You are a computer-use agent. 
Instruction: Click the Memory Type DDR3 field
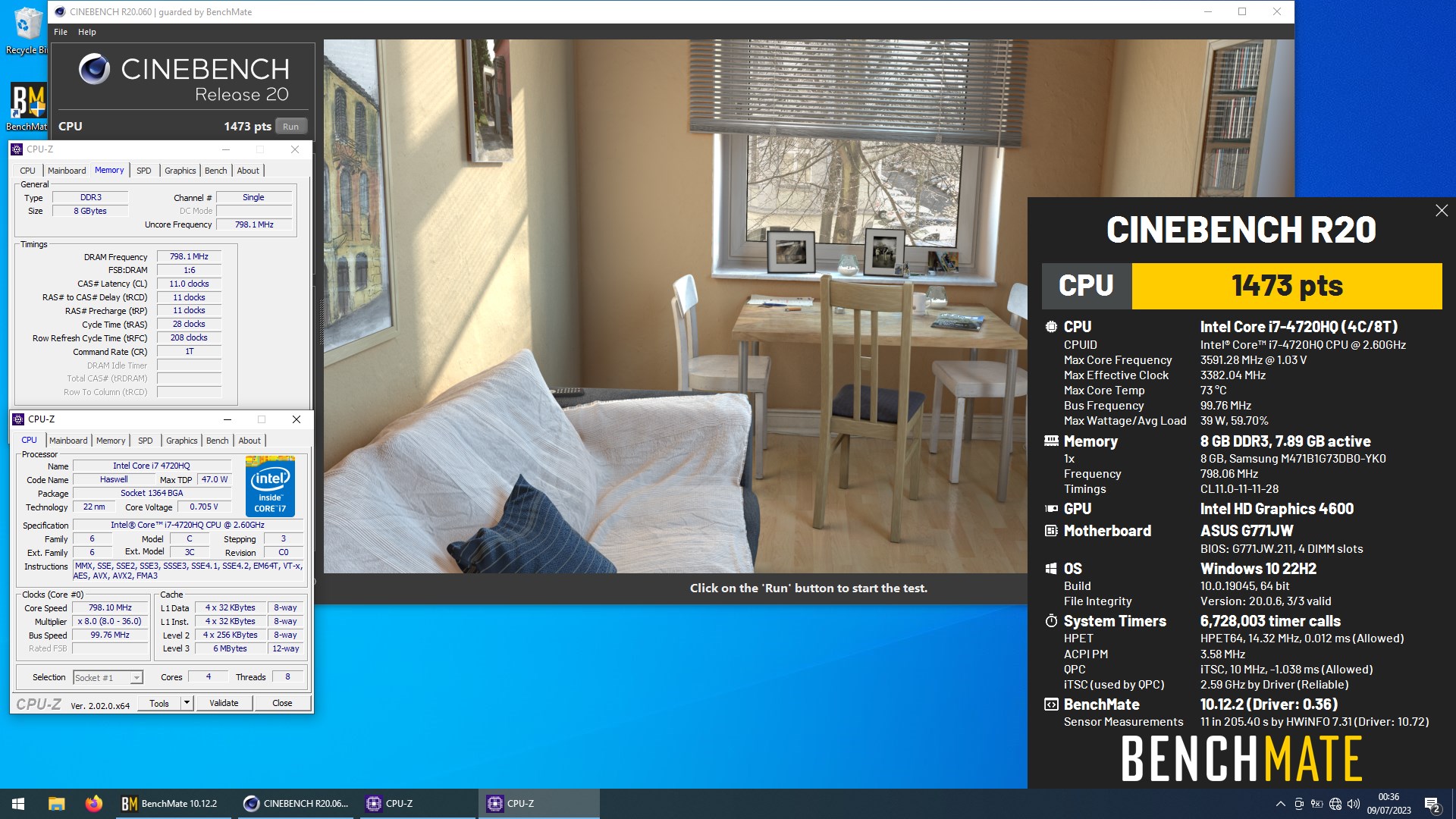pyautogui.click(x=90, y=198)
